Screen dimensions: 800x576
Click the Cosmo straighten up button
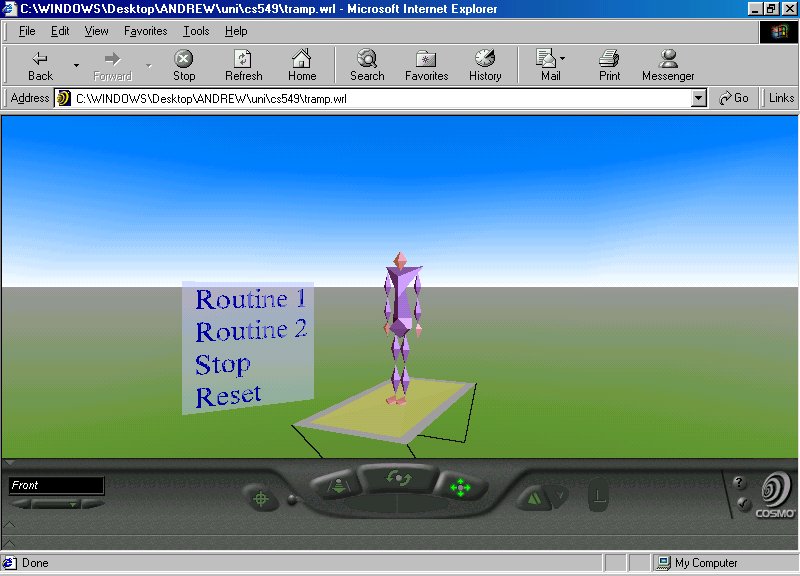pos(598,494)
